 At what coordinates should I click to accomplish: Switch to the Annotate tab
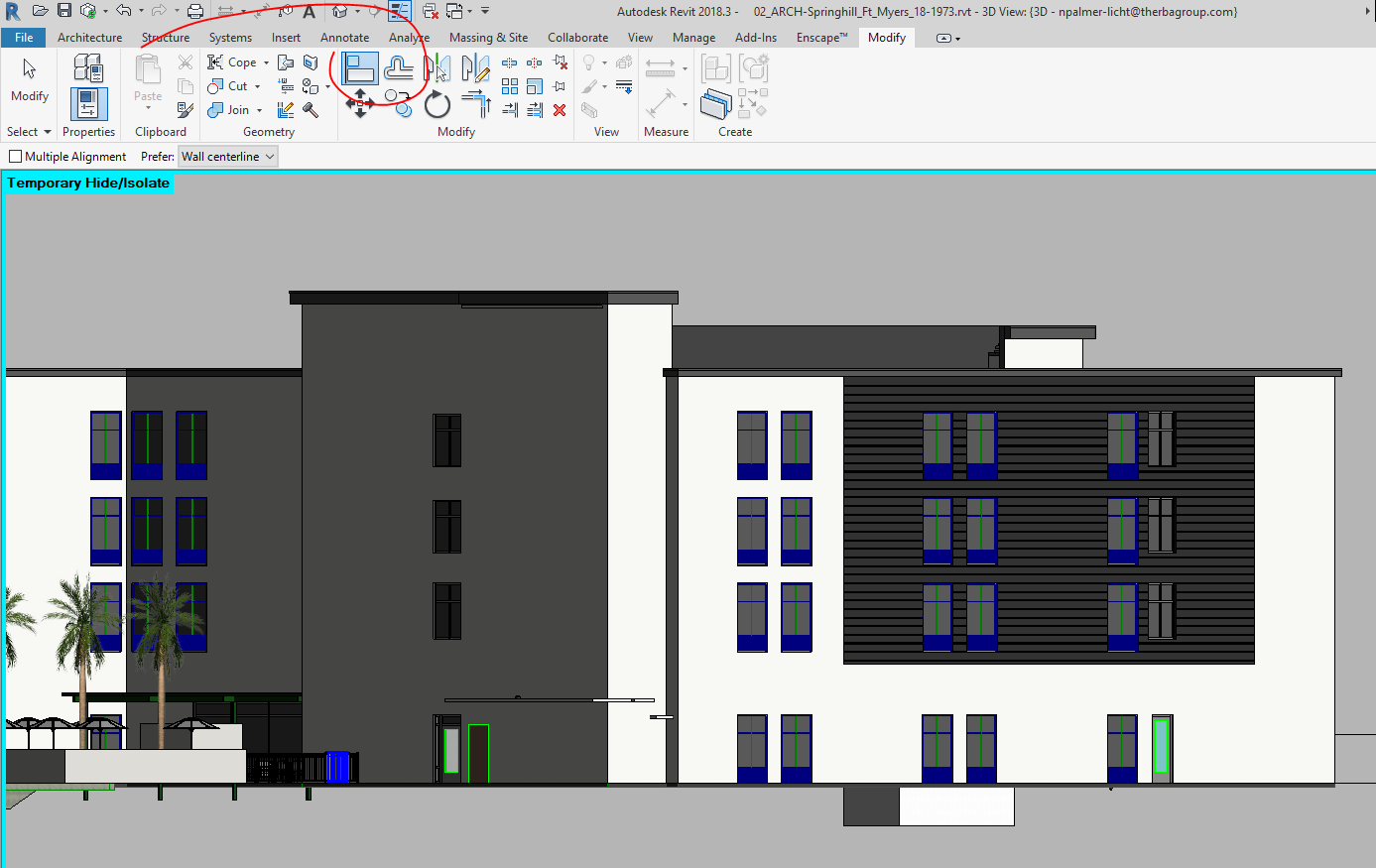344,38
